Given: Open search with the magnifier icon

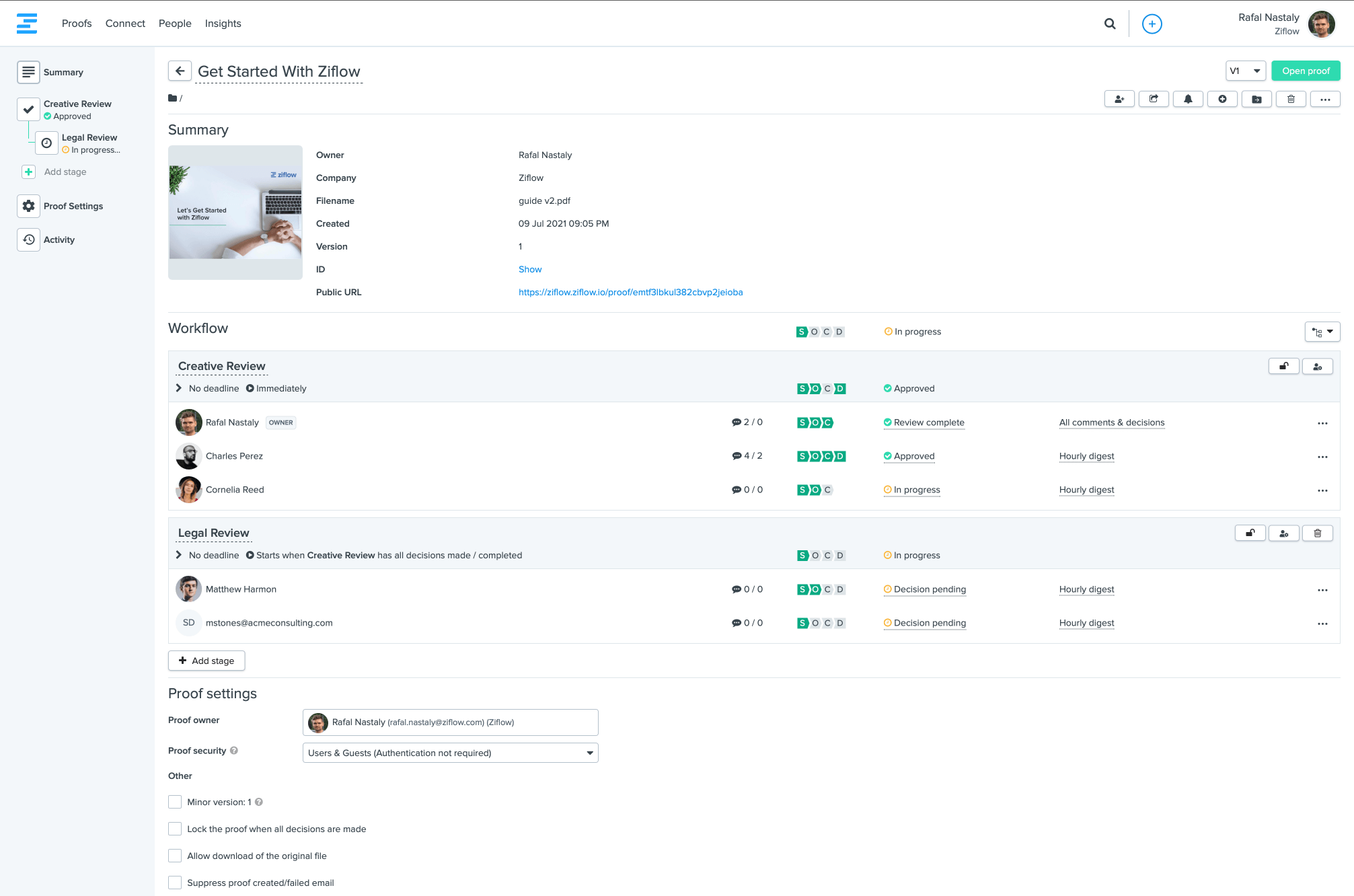Looking at the screenshot, I should [1109, 24].
